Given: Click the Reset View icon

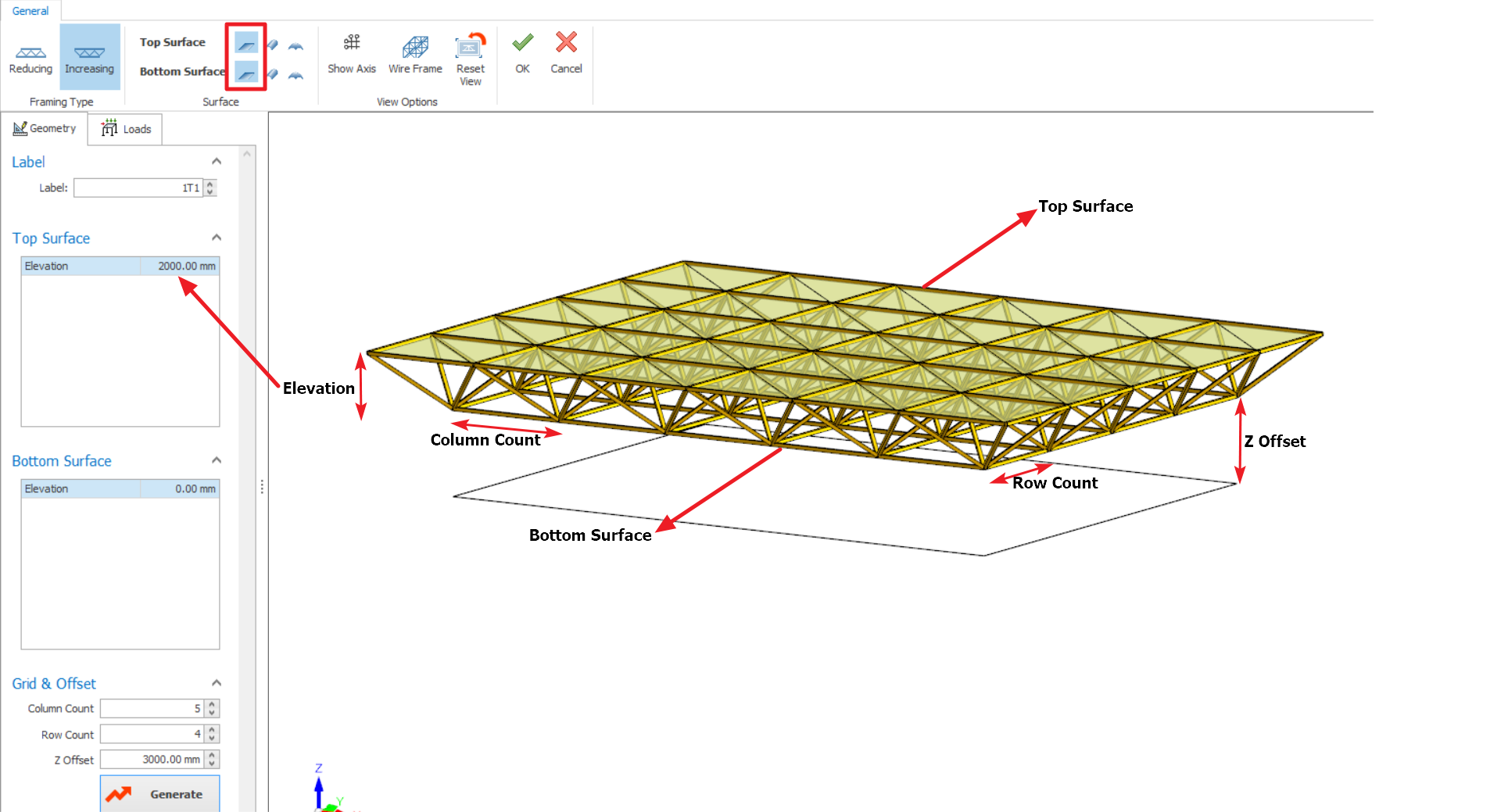Looking at the screenshot, I should 470,56.
